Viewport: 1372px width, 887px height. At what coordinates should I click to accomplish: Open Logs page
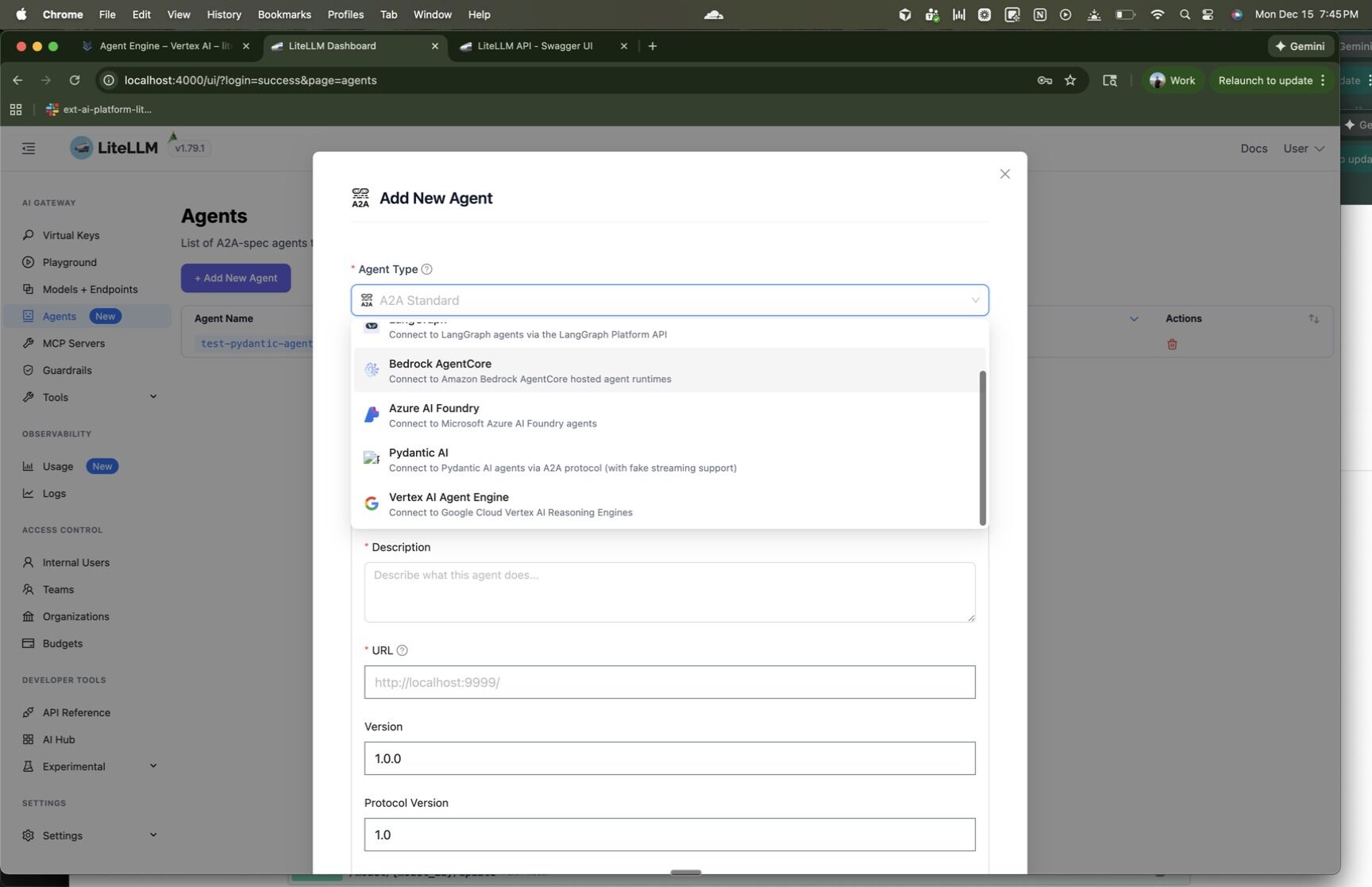54,493
